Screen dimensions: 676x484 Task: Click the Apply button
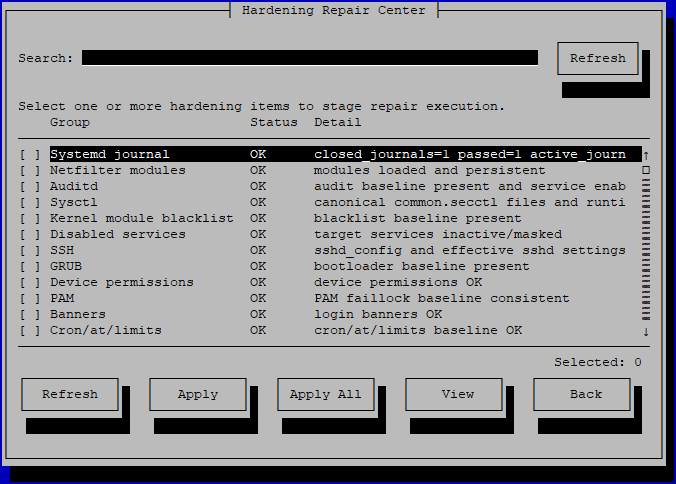198,394
